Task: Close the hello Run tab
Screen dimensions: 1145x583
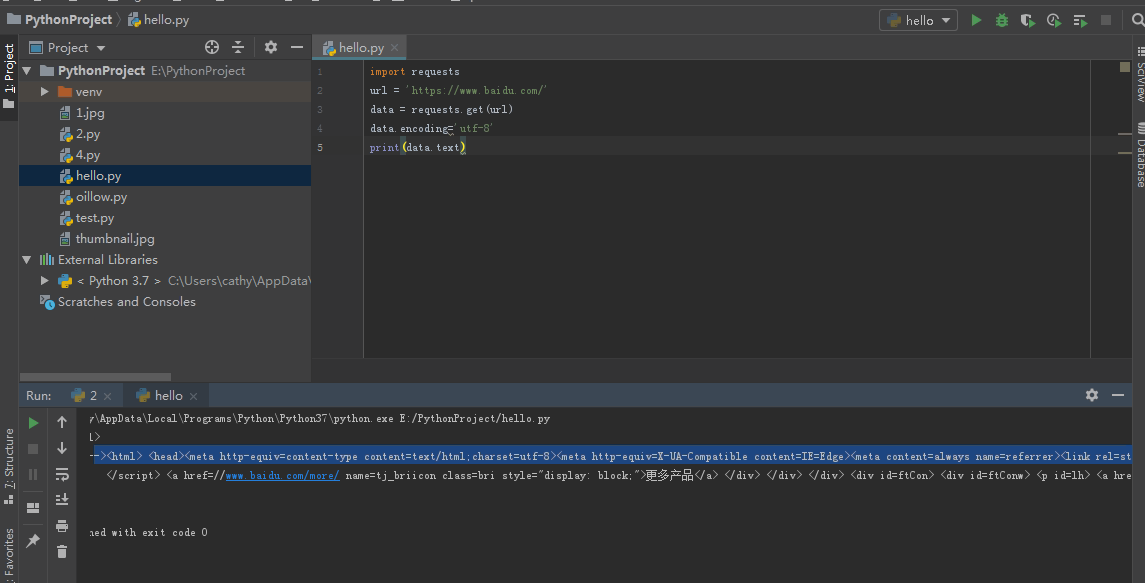Action: tap(194, 396)
